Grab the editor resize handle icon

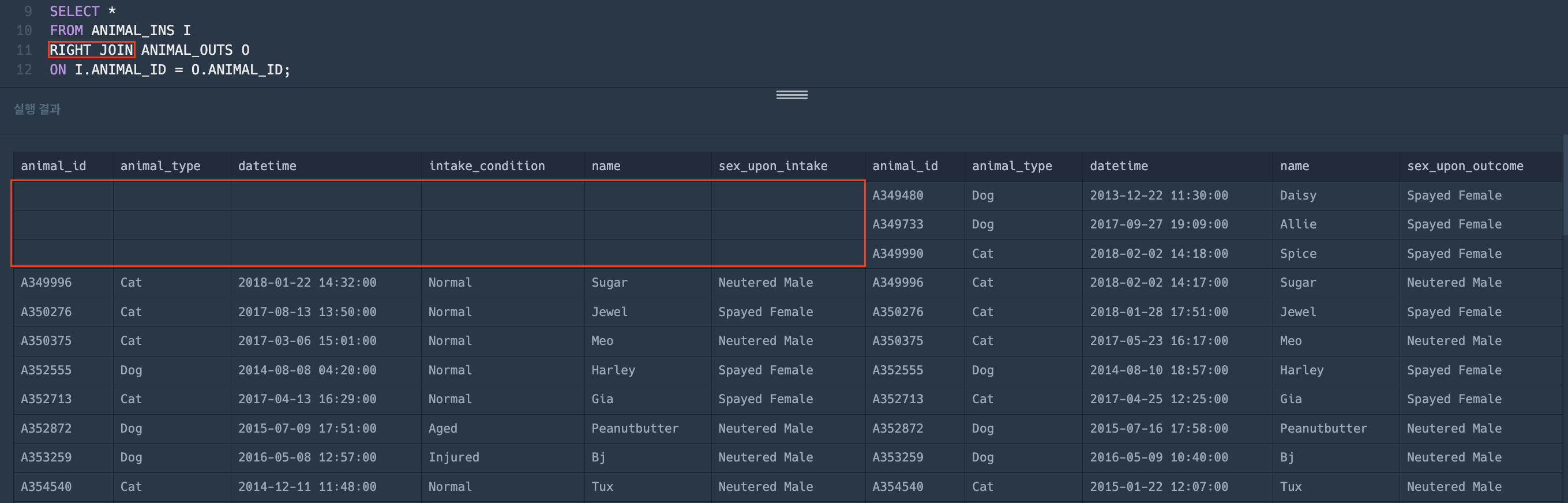pos(791,95)
